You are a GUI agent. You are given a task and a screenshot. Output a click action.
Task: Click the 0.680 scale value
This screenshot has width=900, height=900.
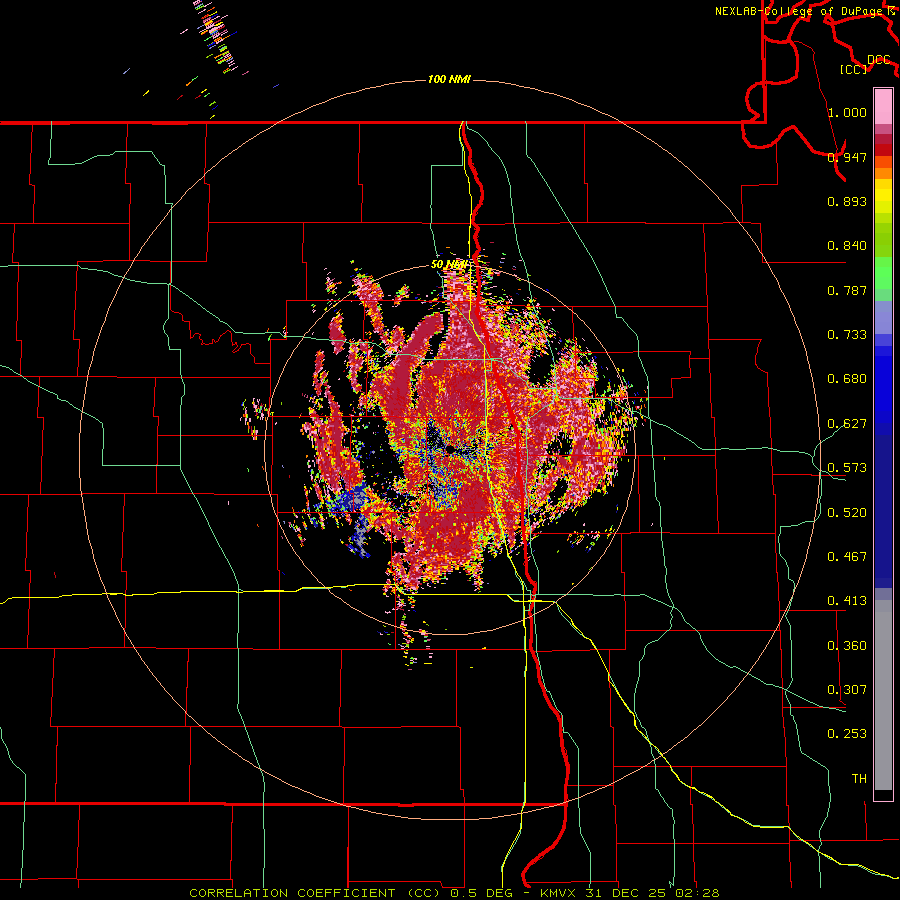click(x=847, y=379)
